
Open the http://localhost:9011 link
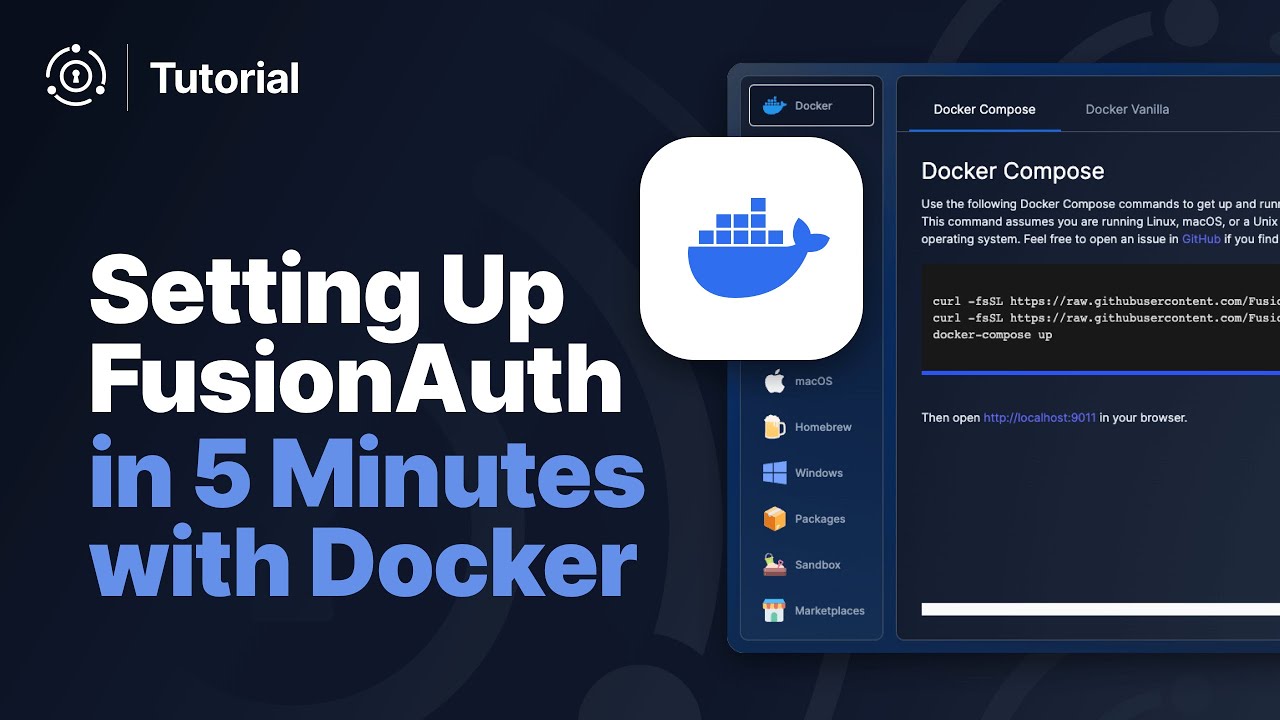(x=1039, y=418)
